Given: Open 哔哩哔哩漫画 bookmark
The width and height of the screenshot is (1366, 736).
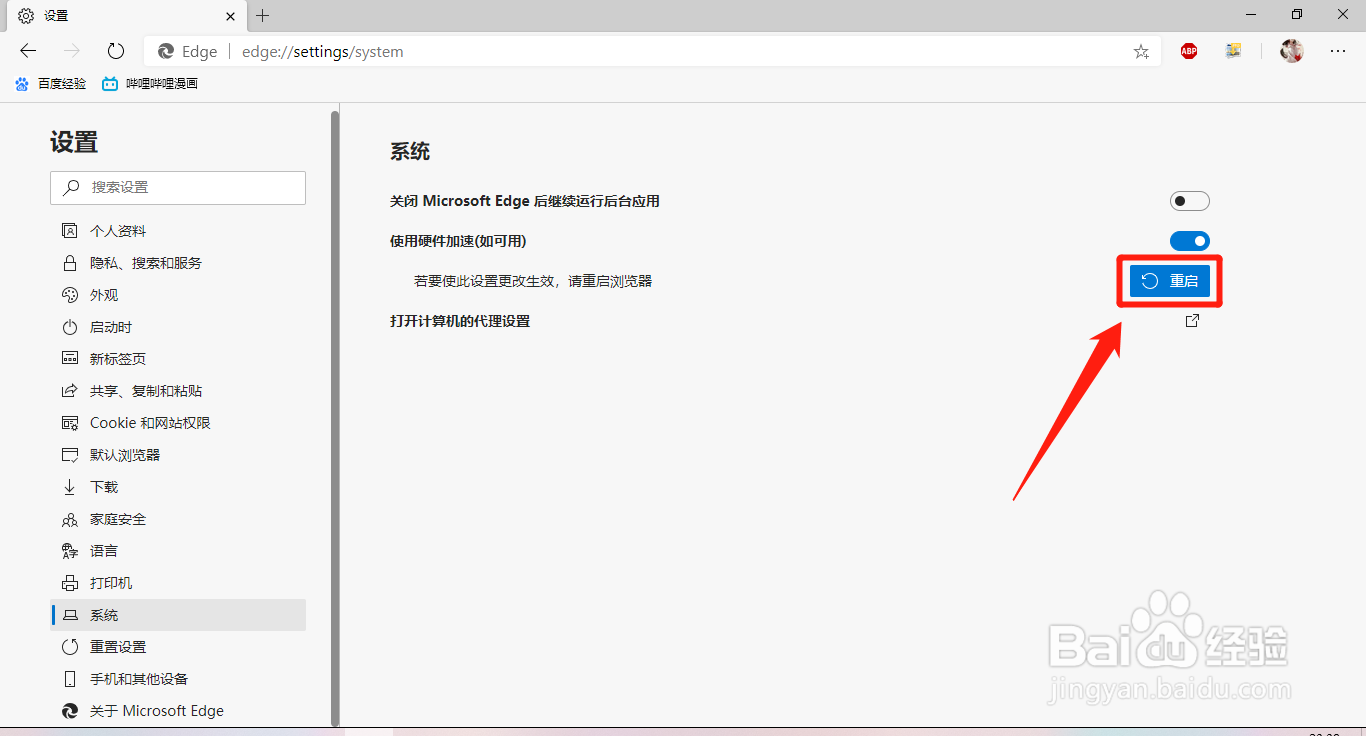Looking at the screenshot, I should pos(150,84).
